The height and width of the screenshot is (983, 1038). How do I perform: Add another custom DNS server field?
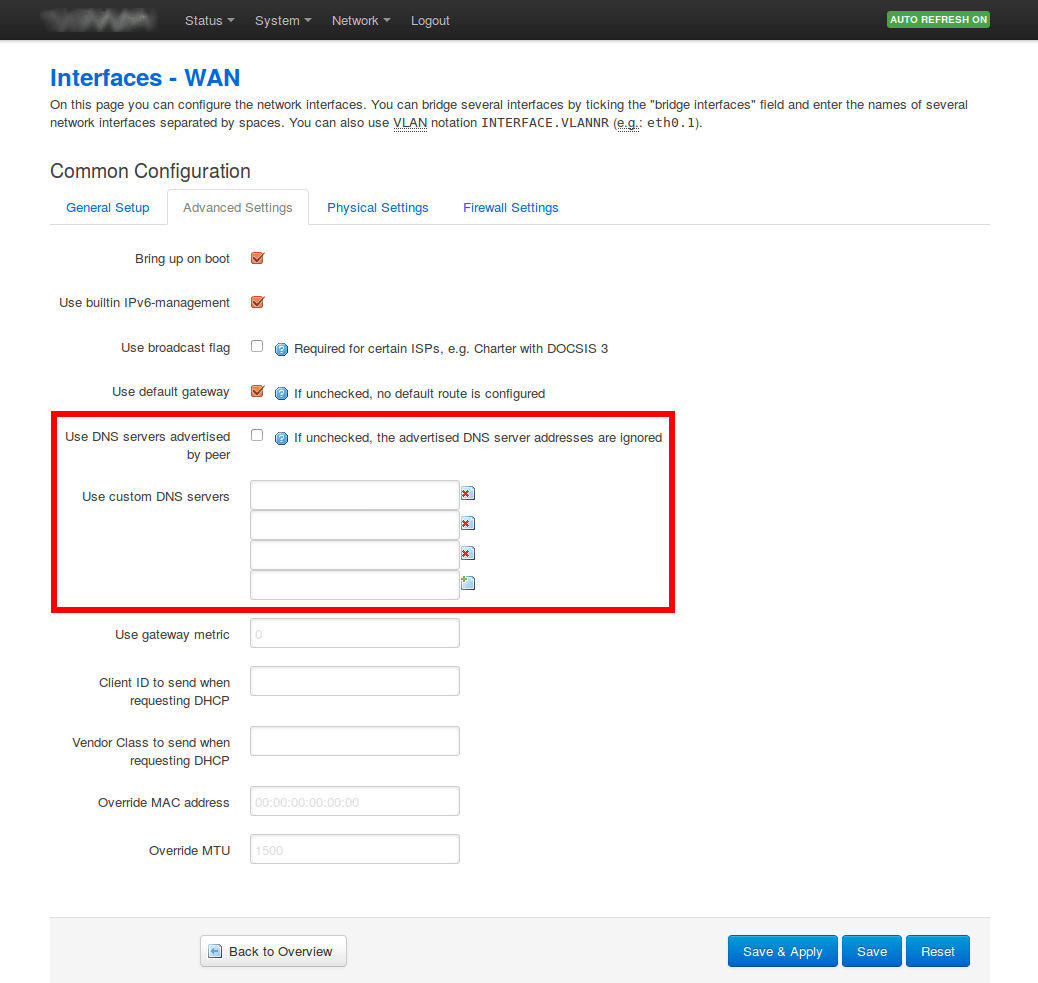[467, 583]
